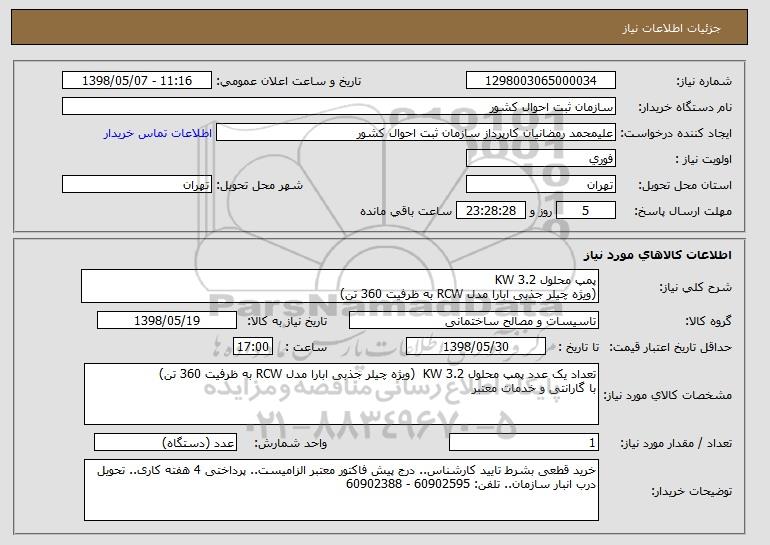Select the remaining days field showing 5

click(x=585, y=211)
